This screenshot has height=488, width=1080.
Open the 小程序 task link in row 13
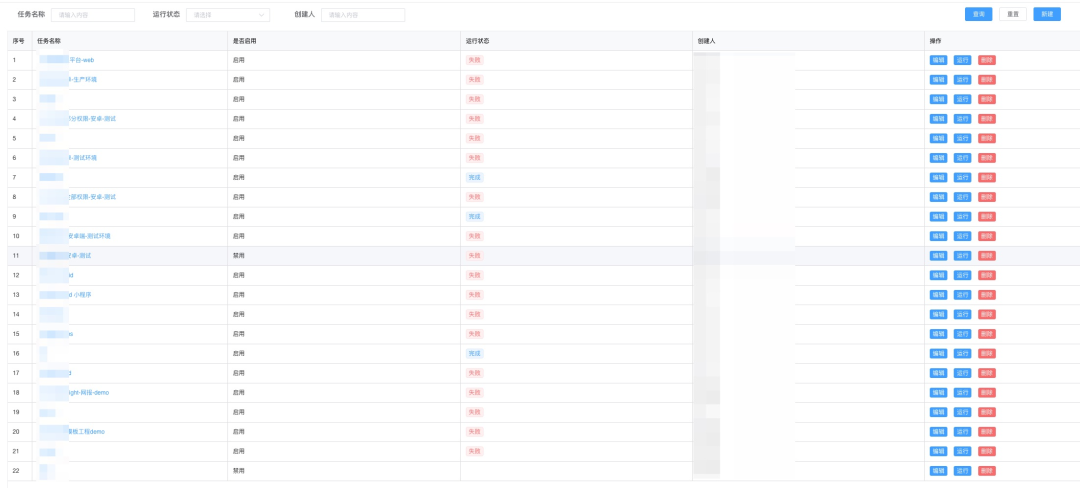click(x=83, y=295)
